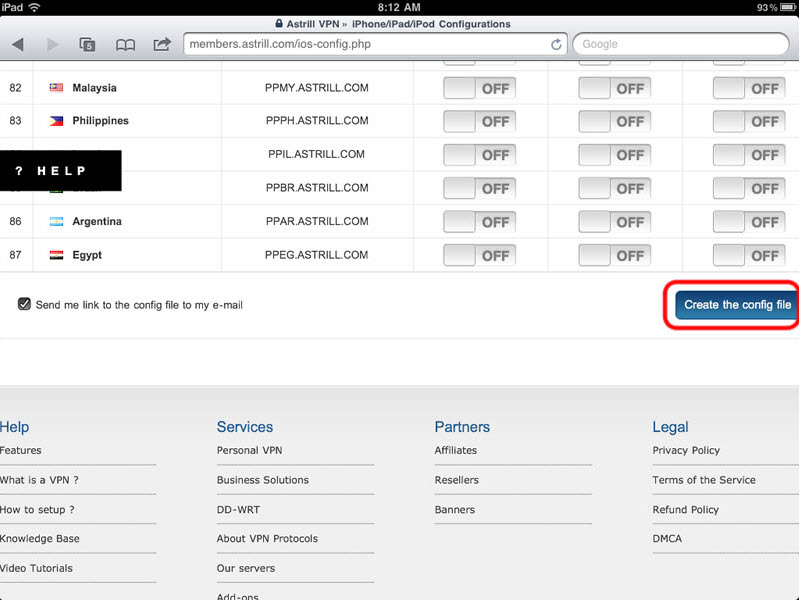Image resolution: width=804 pixels, height=606 pixels.
Task: Toggle third switch for PPBR.ASTRILL.COM
Action: pos(749,189)
